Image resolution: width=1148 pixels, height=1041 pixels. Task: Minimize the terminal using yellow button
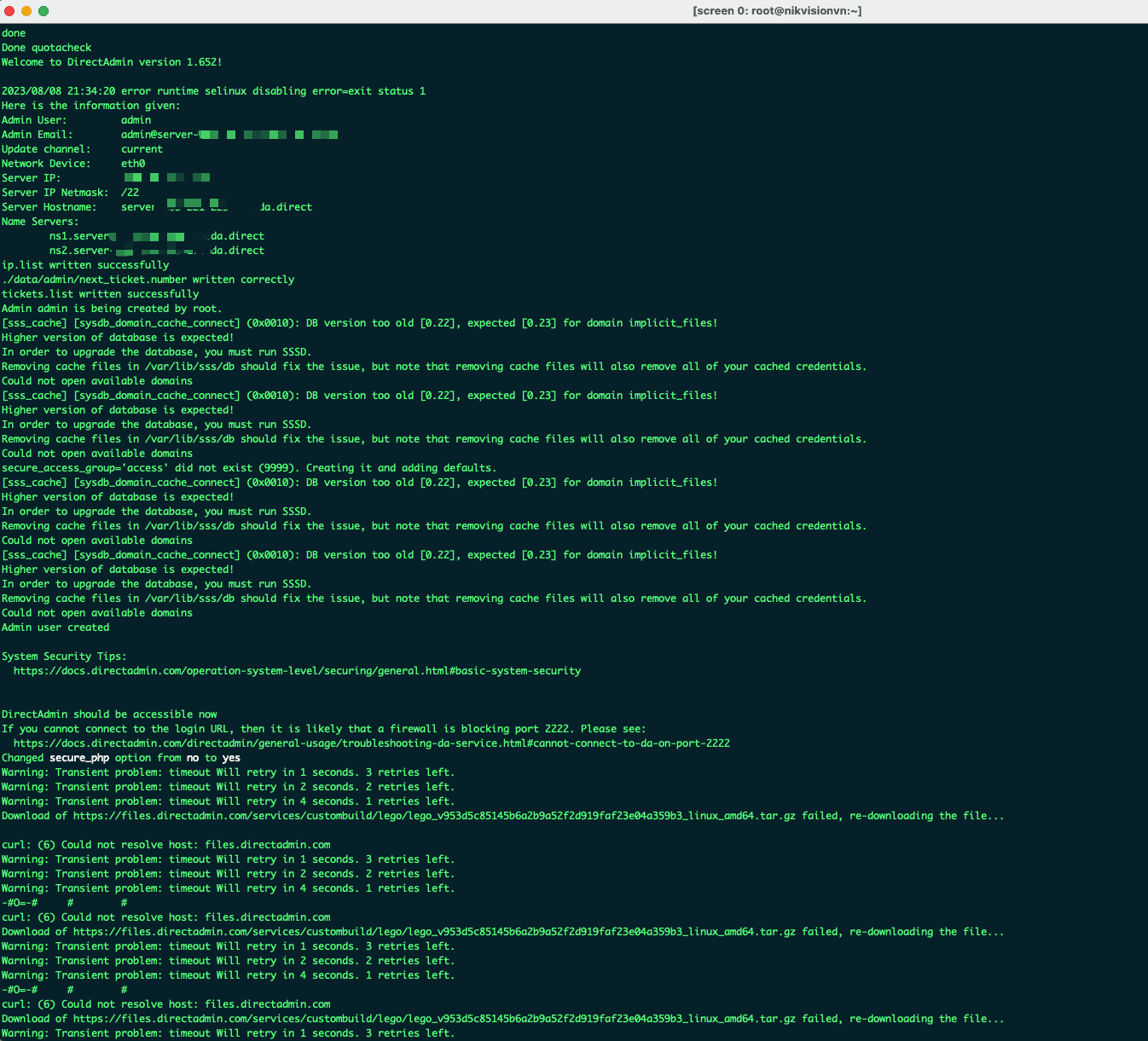point(26,11)
